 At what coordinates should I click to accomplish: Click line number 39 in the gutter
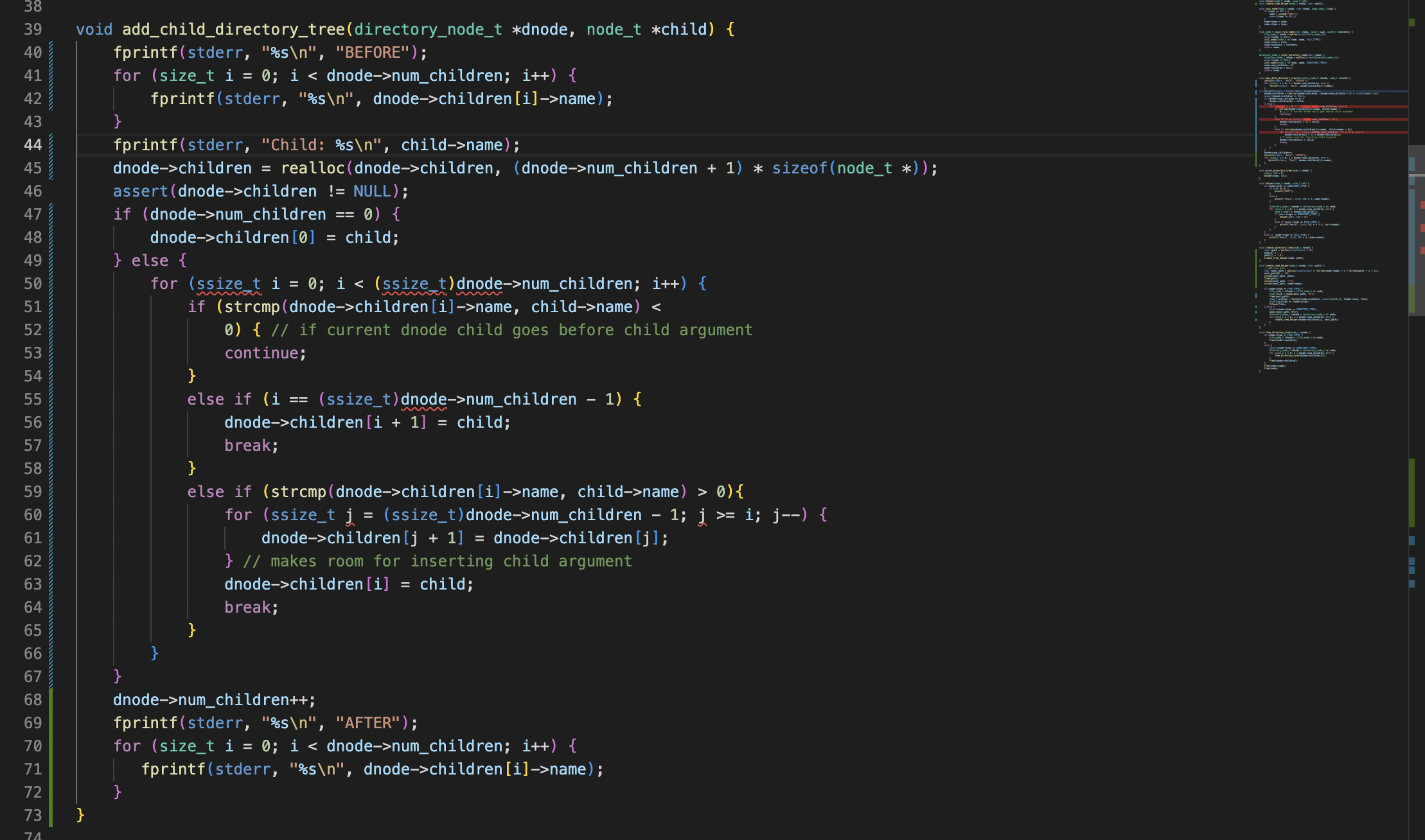[x=32, y=30]
